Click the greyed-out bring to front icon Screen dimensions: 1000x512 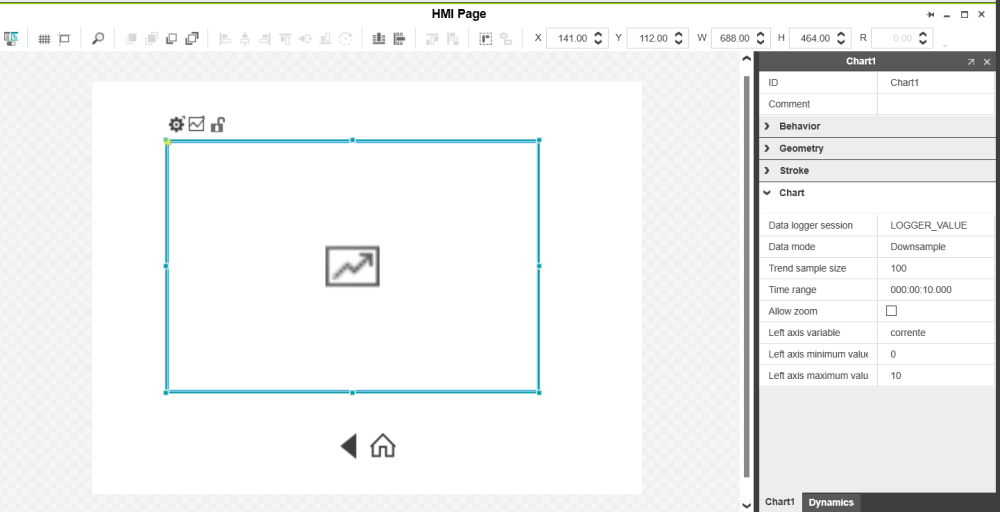coord(151,39)
